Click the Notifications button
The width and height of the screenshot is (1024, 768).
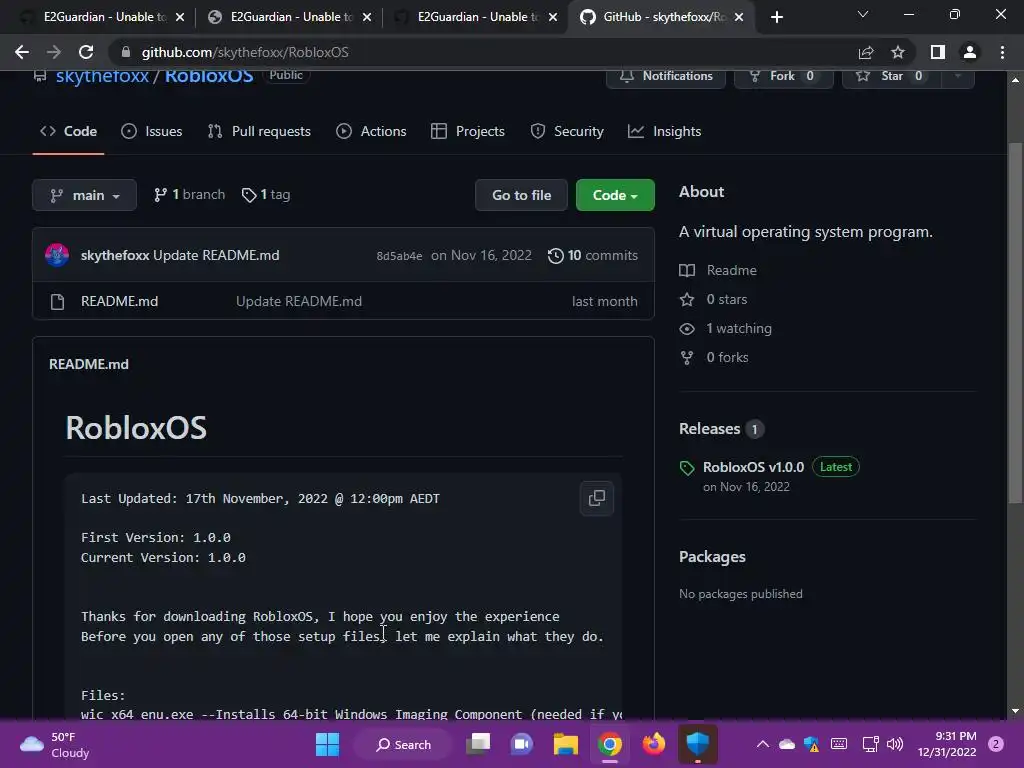point(665,76)
